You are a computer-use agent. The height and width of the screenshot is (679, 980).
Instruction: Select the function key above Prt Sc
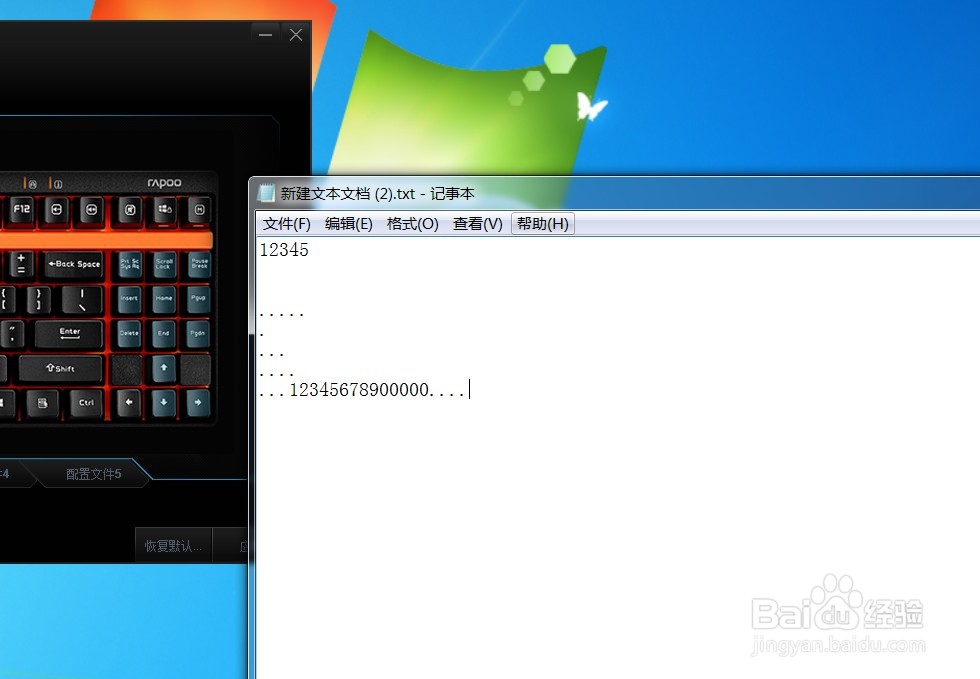pyautogui.click(x=130, y=210)
